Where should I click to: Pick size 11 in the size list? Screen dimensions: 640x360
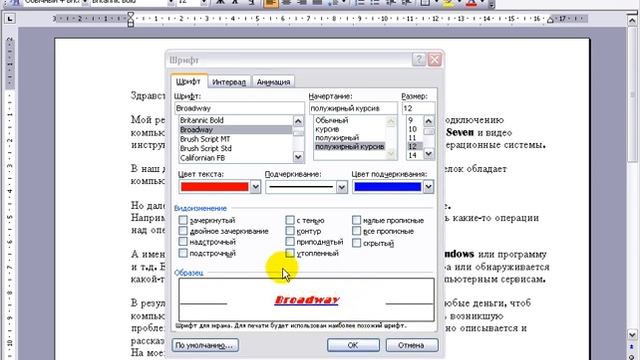pos(414,138)
